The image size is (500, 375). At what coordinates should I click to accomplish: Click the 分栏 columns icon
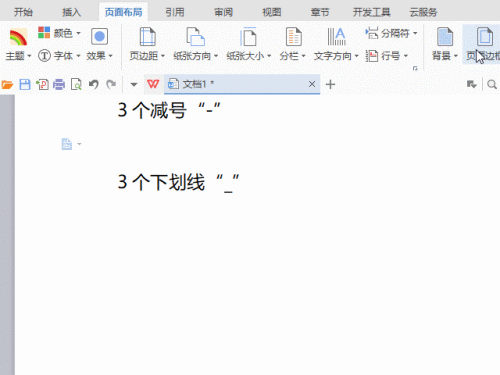point(293,37)
